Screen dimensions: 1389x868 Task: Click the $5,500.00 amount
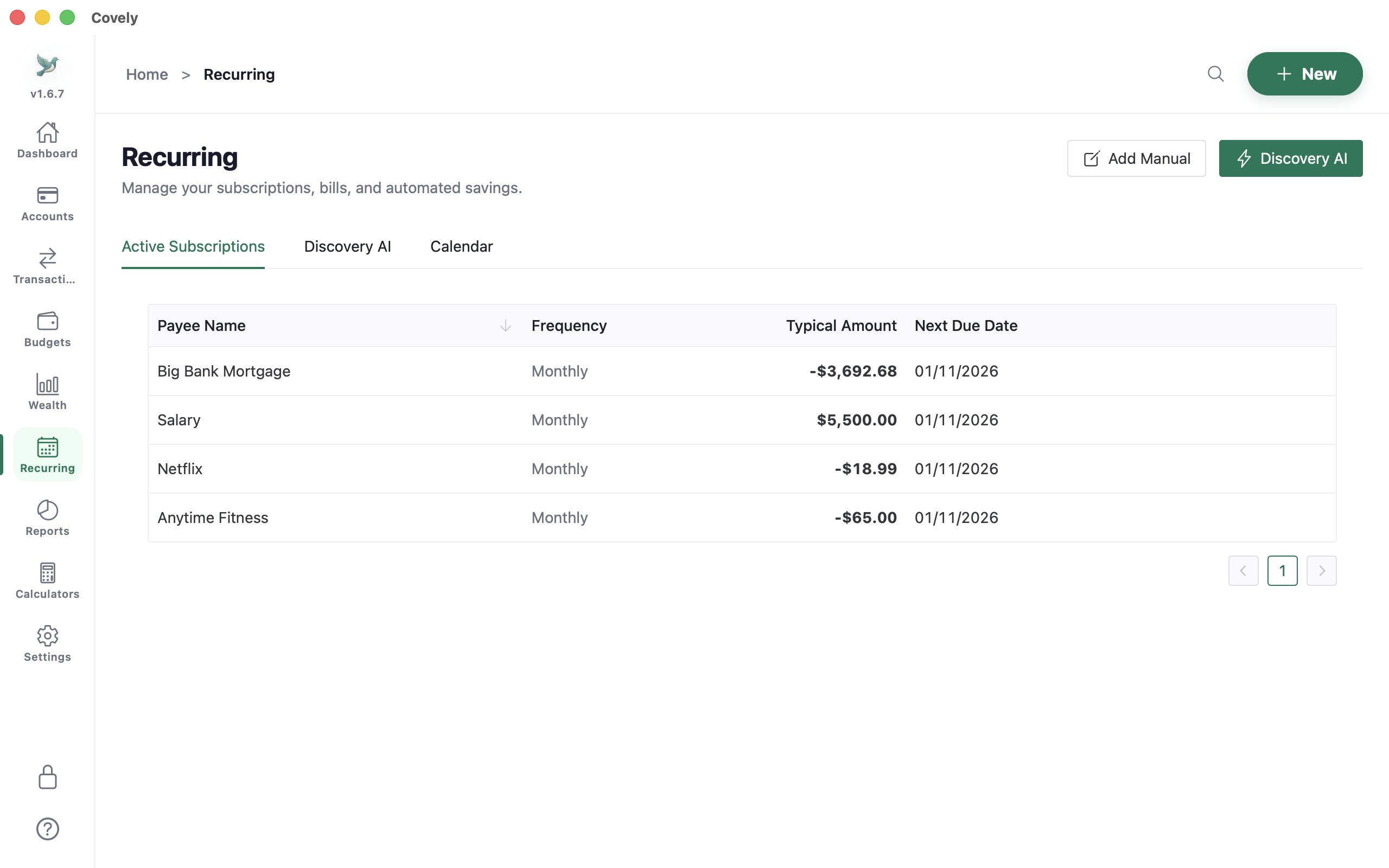click(856, 420)
